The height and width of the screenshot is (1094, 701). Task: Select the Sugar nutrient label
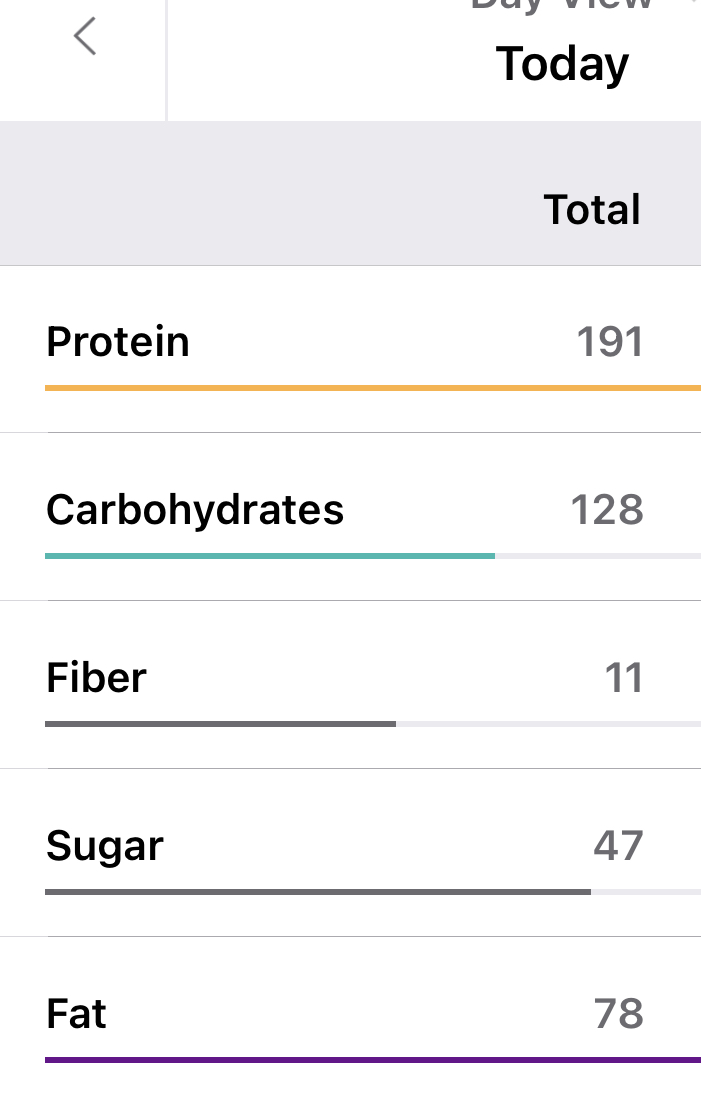105,846
